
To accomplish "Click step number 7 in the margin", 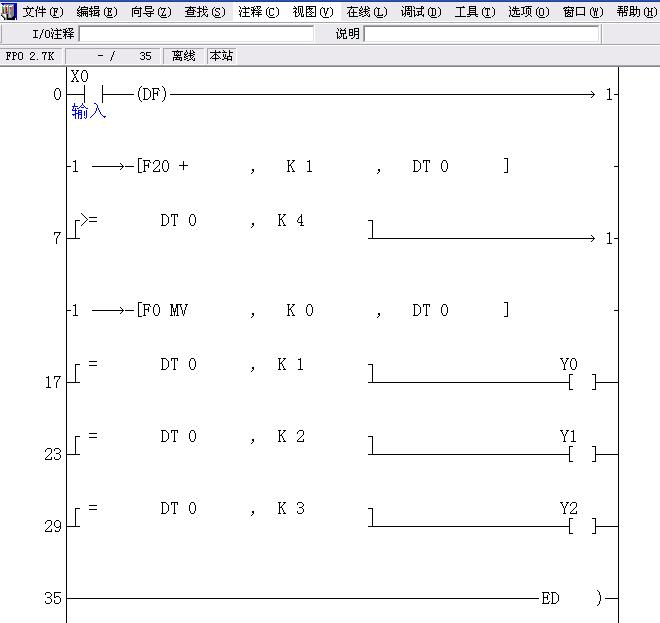I will click(57, 238).
